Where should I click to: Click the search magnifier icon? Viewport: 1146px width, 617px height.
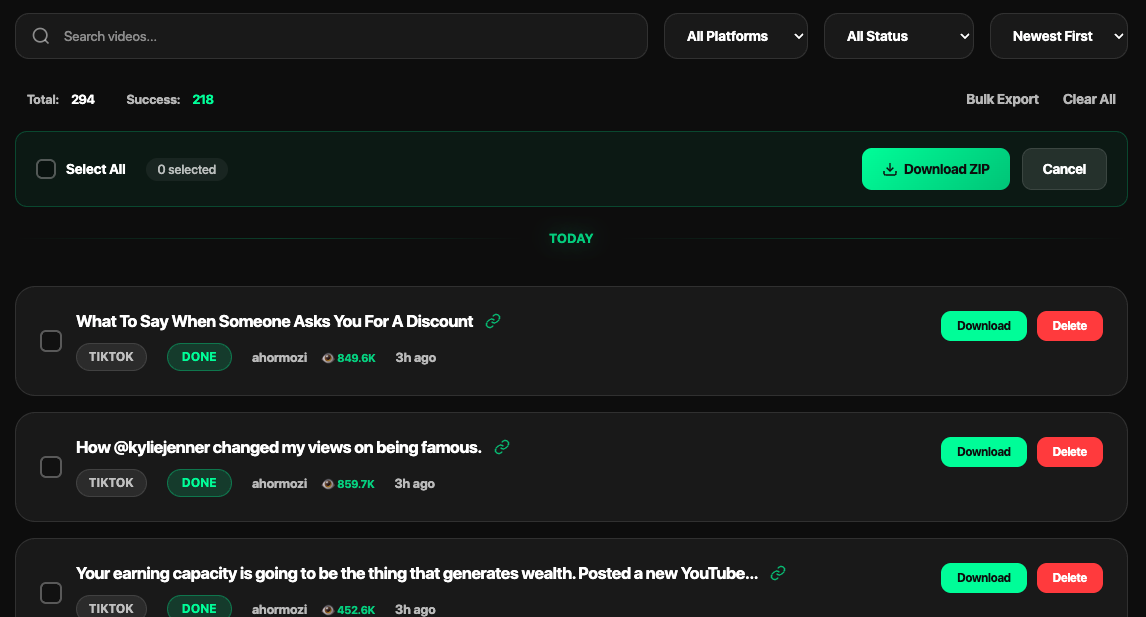click(x=40, y=35)
